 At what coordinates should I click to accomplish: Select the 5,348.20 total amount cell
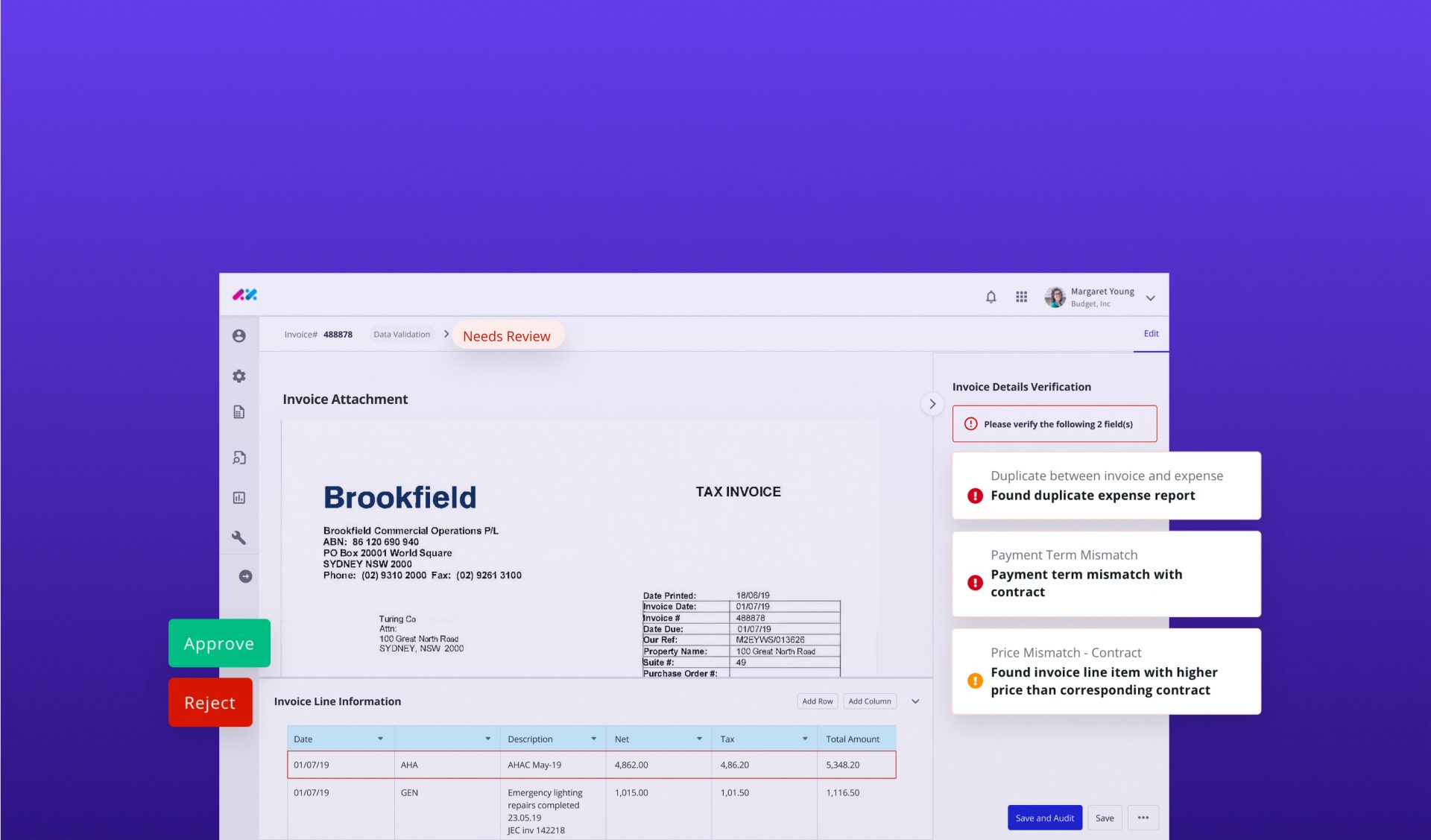[x=856, y=765]
